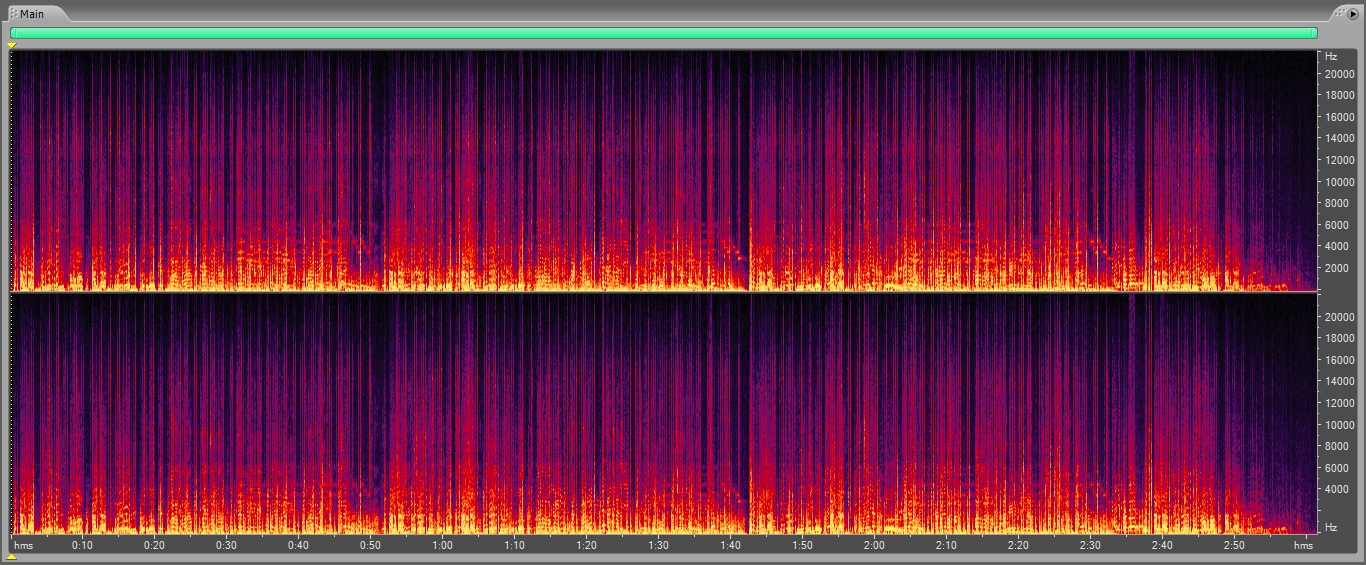Click the 1:30 mark on the time ruler

pos(659,545)
